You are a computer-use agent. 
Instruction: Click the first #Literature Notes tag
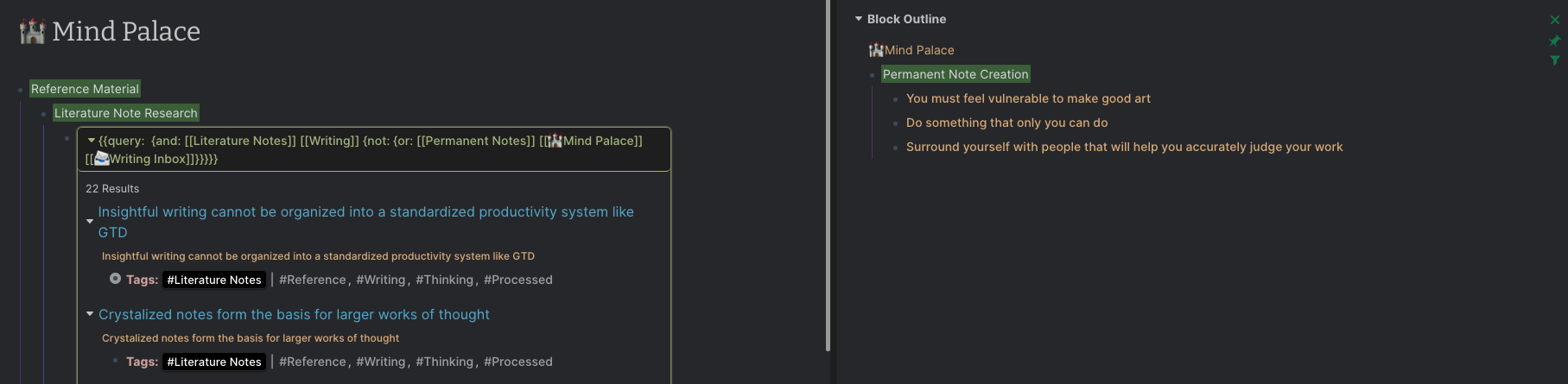[x=214, y=280]
